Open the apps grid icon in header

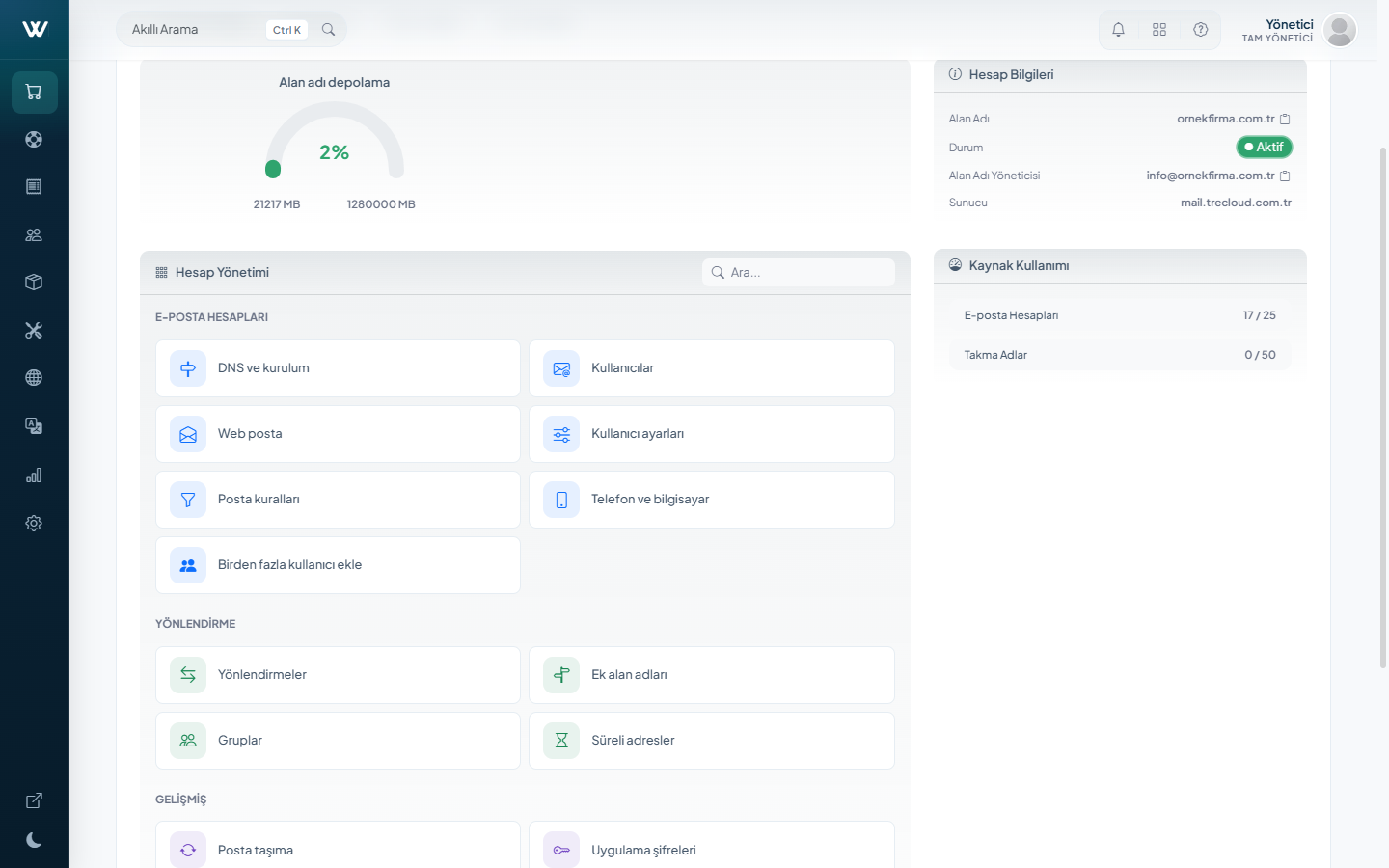coord(1159,30)
